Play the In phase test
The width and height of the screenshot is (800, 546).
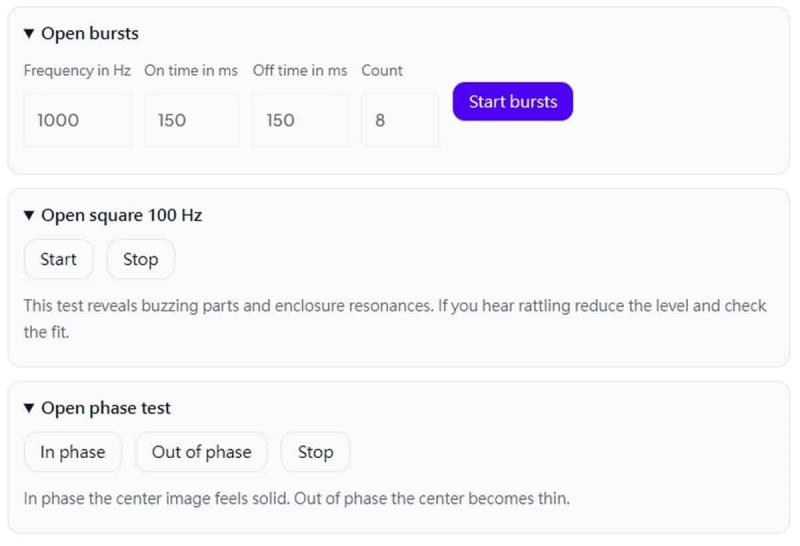(x=72, y=452)
